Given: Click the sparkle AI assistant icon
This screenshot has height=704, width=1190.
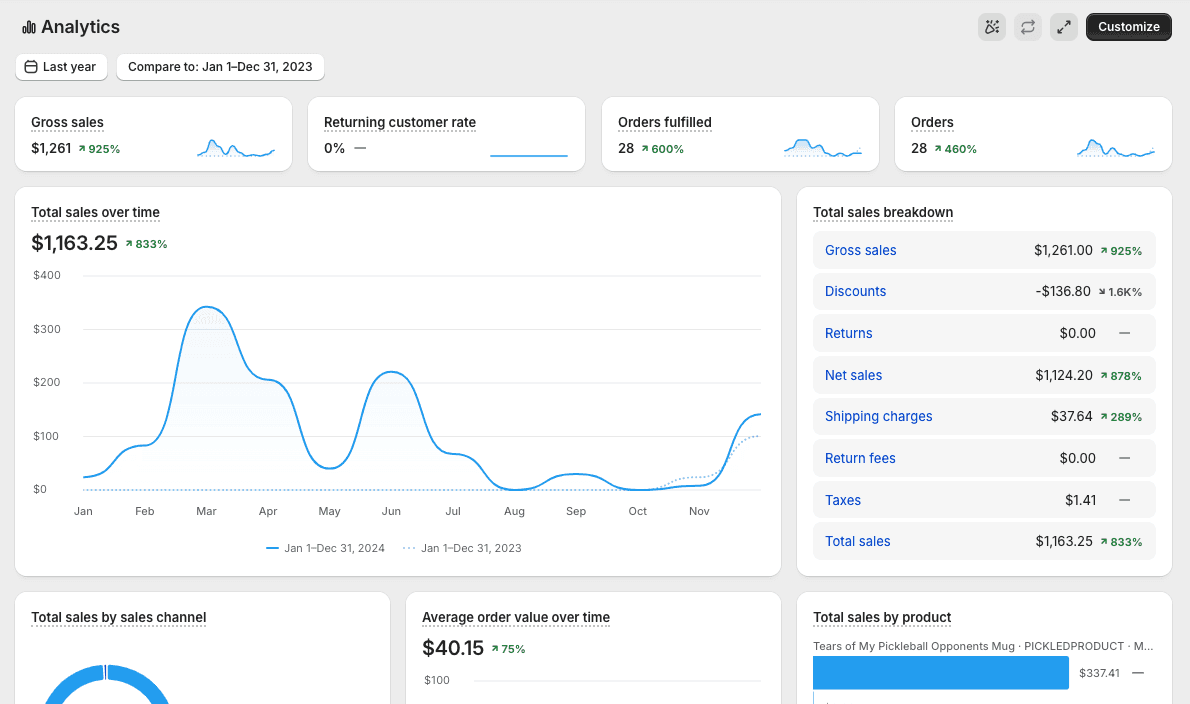Looking at the screenshot, I should 991,27.
